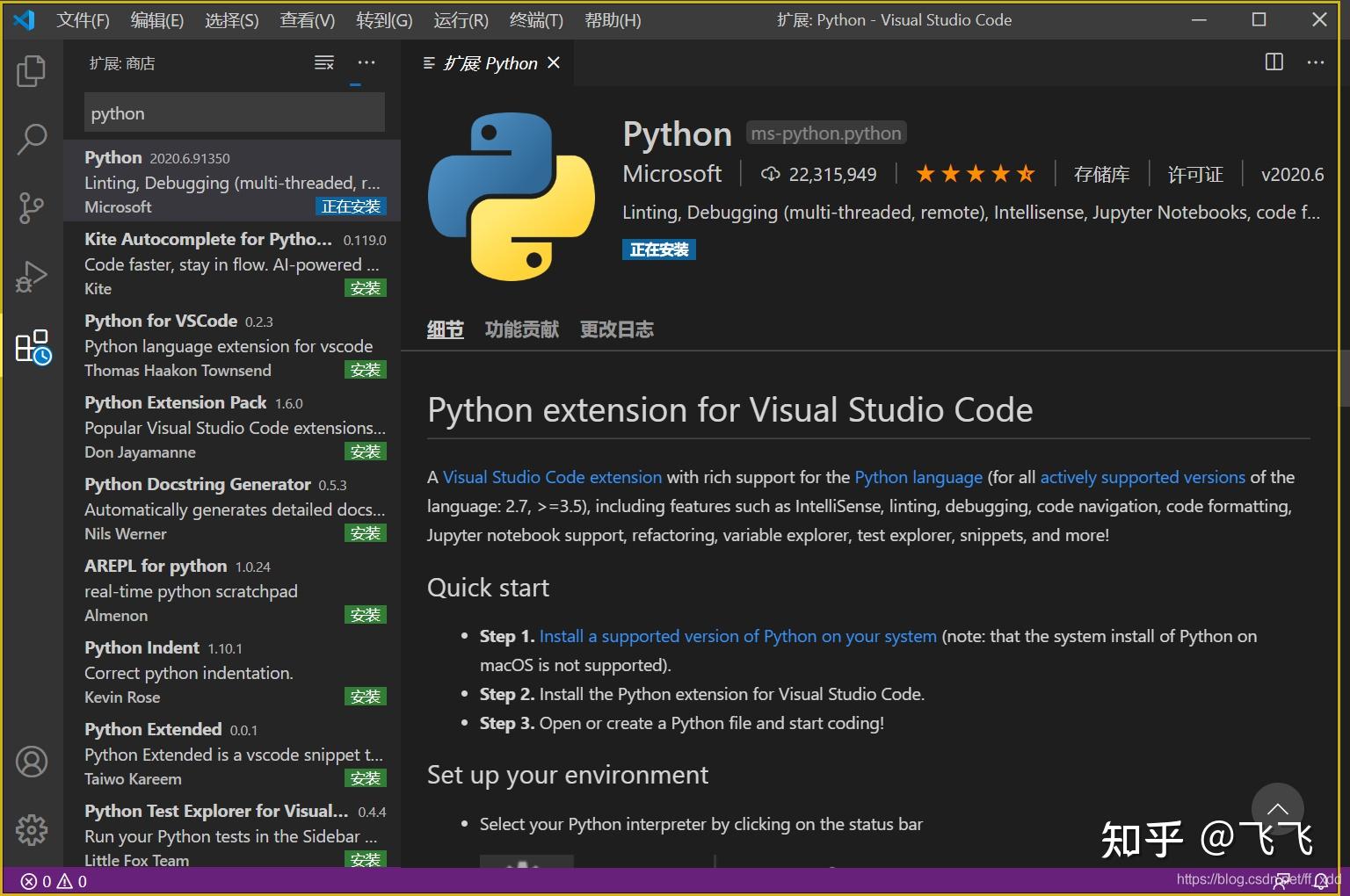Screen dimensions: 1350x896
Task: Click the extension search input field
Action: (x=234, y=113)
